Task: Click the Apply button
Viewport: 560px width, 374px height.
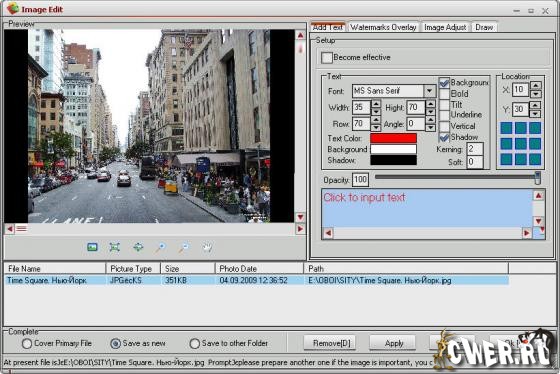Action: 394,343
